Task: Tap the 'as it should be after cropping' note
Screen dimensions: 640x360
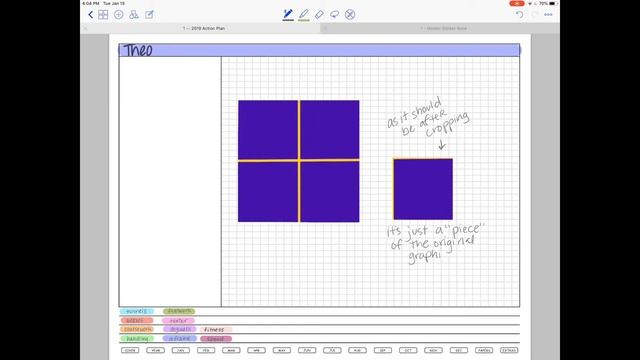Action: point(429,118)
